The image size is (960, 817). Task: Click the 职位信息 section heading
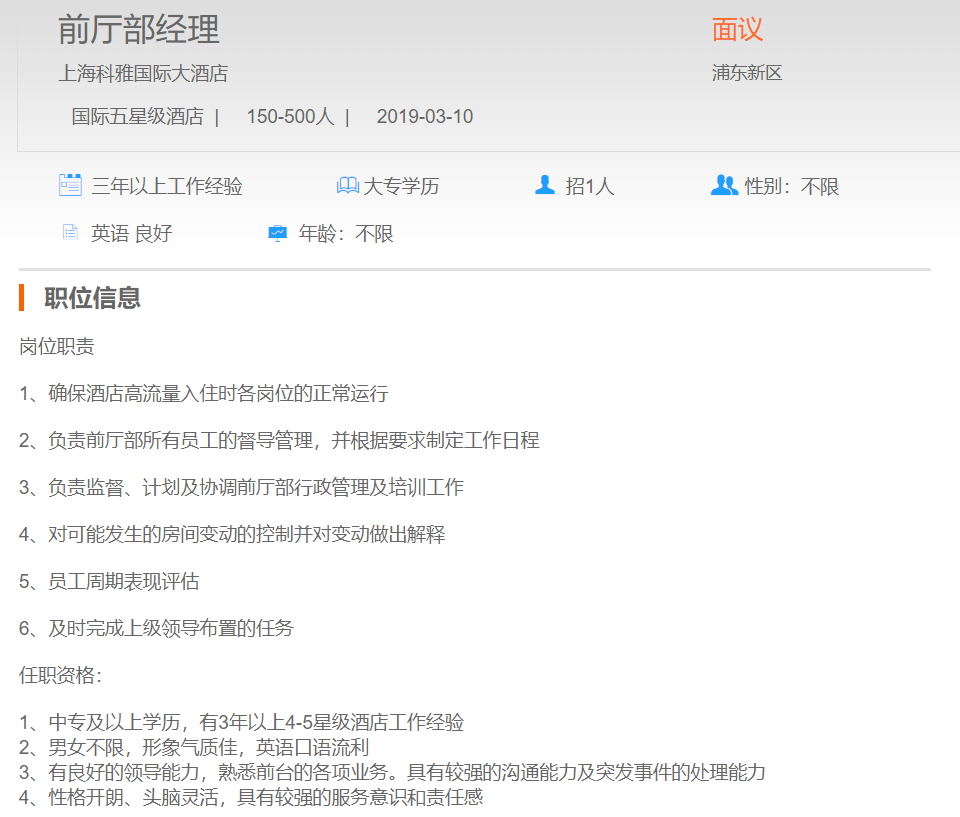pos(92,297)
